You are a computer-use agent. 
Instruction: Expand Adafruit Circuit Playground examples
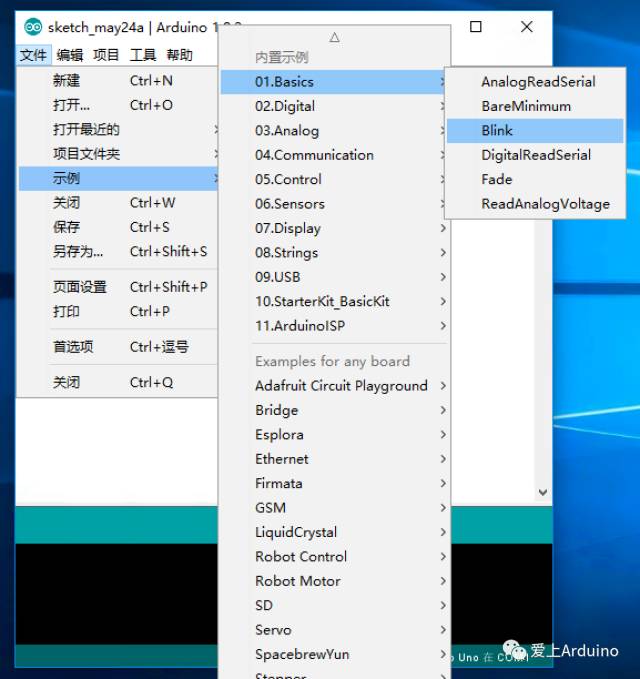(x=334, y=385)
